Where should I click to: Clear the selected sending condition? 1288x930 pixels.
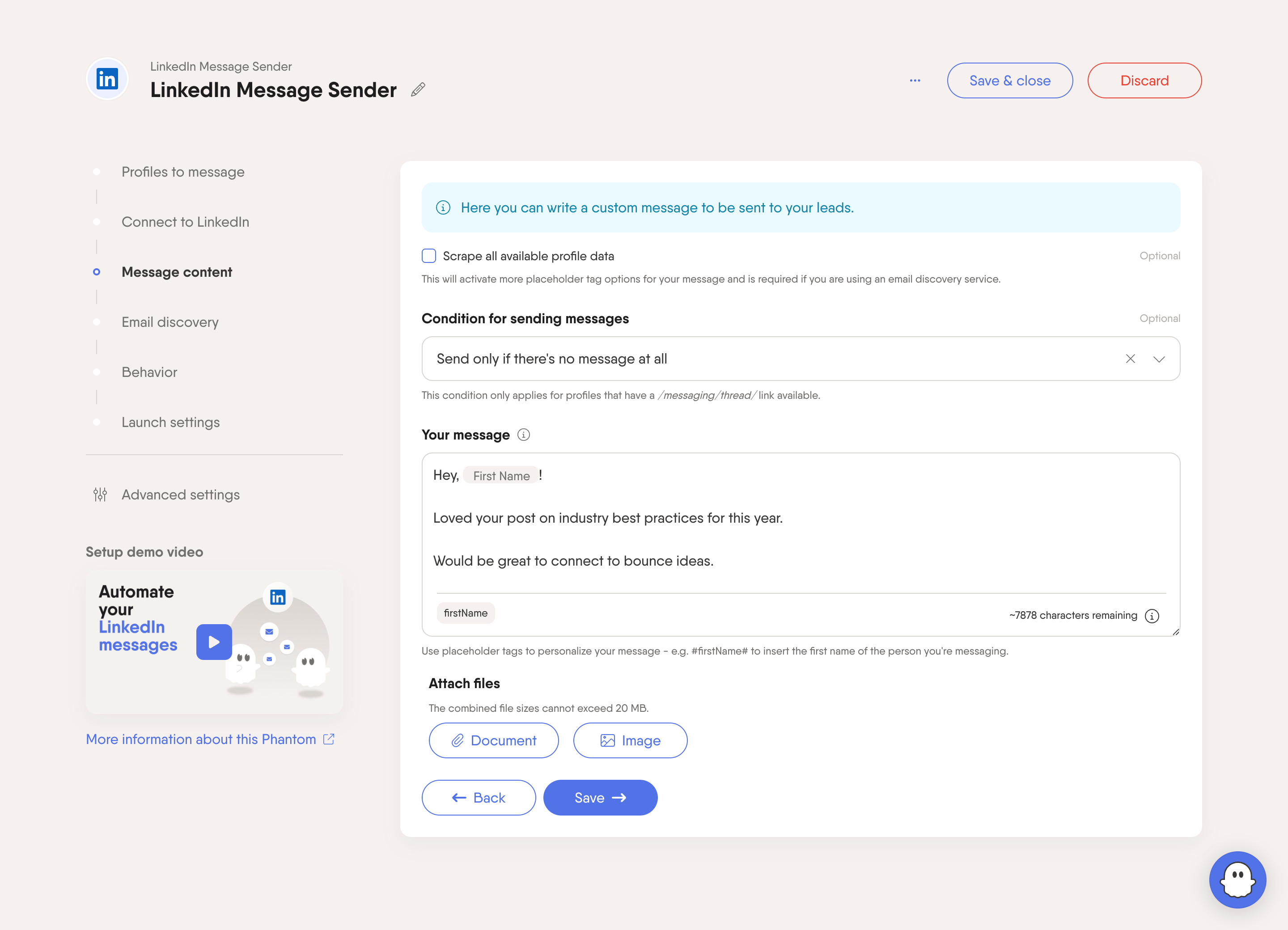pyautogui.click(x=1130, y=359)
